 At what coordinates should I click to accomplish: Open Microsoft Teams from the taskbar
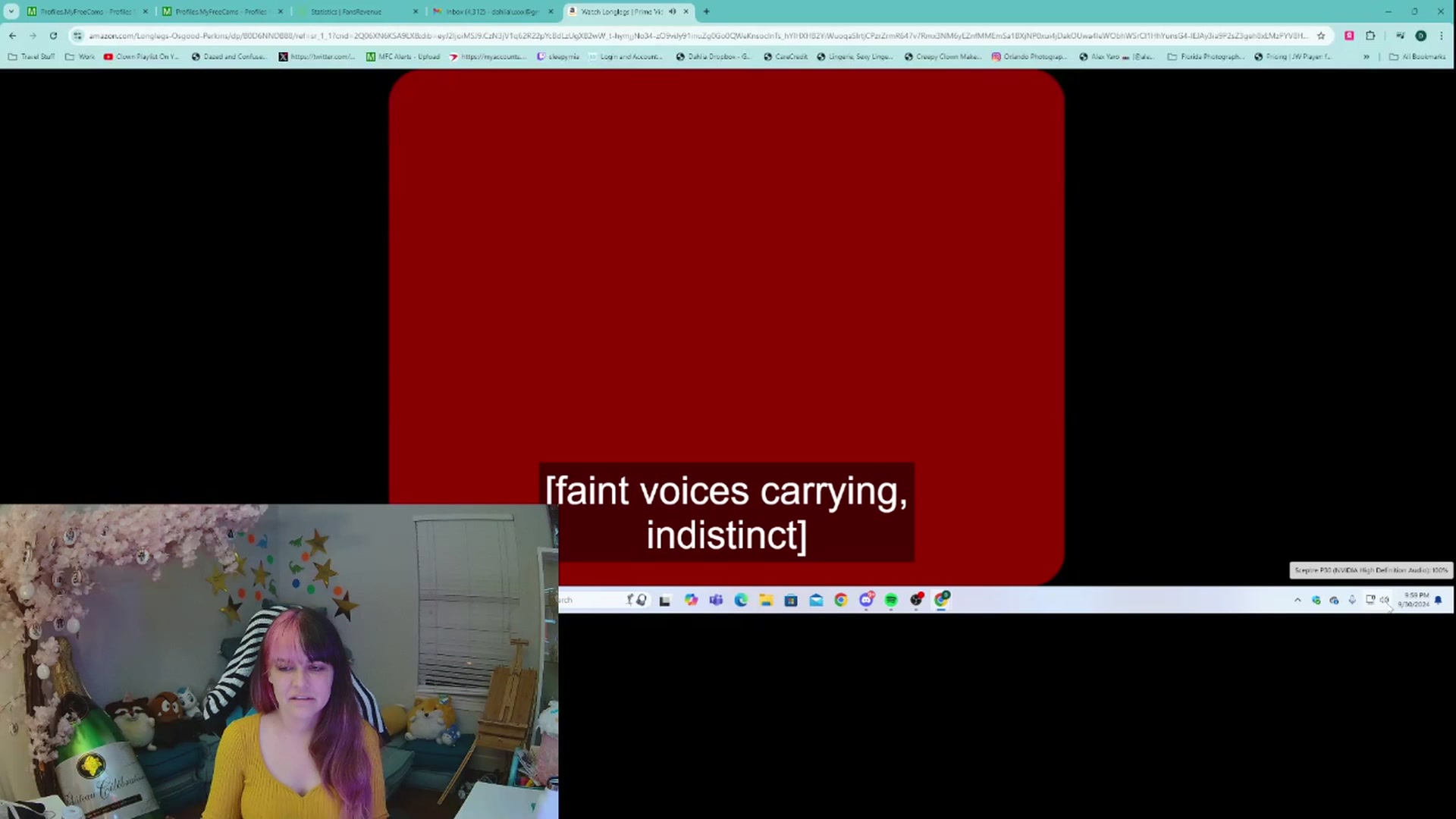[716, 600]
